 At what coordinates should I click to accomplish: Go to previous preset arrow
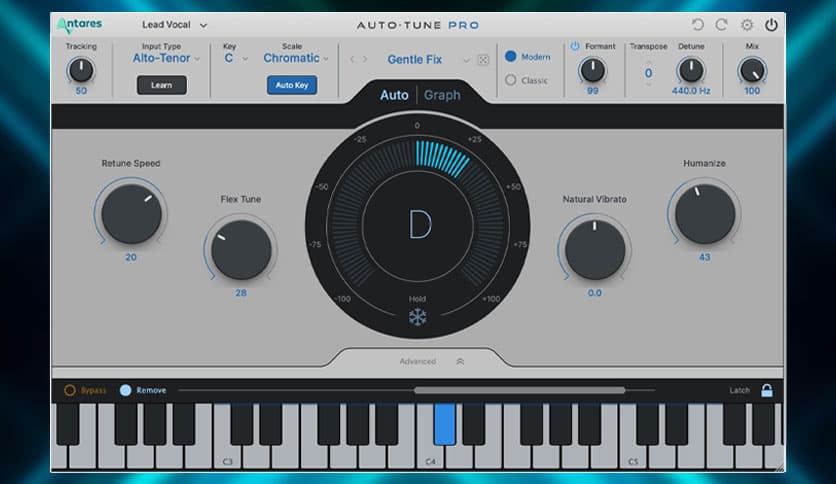coord(352,59)
